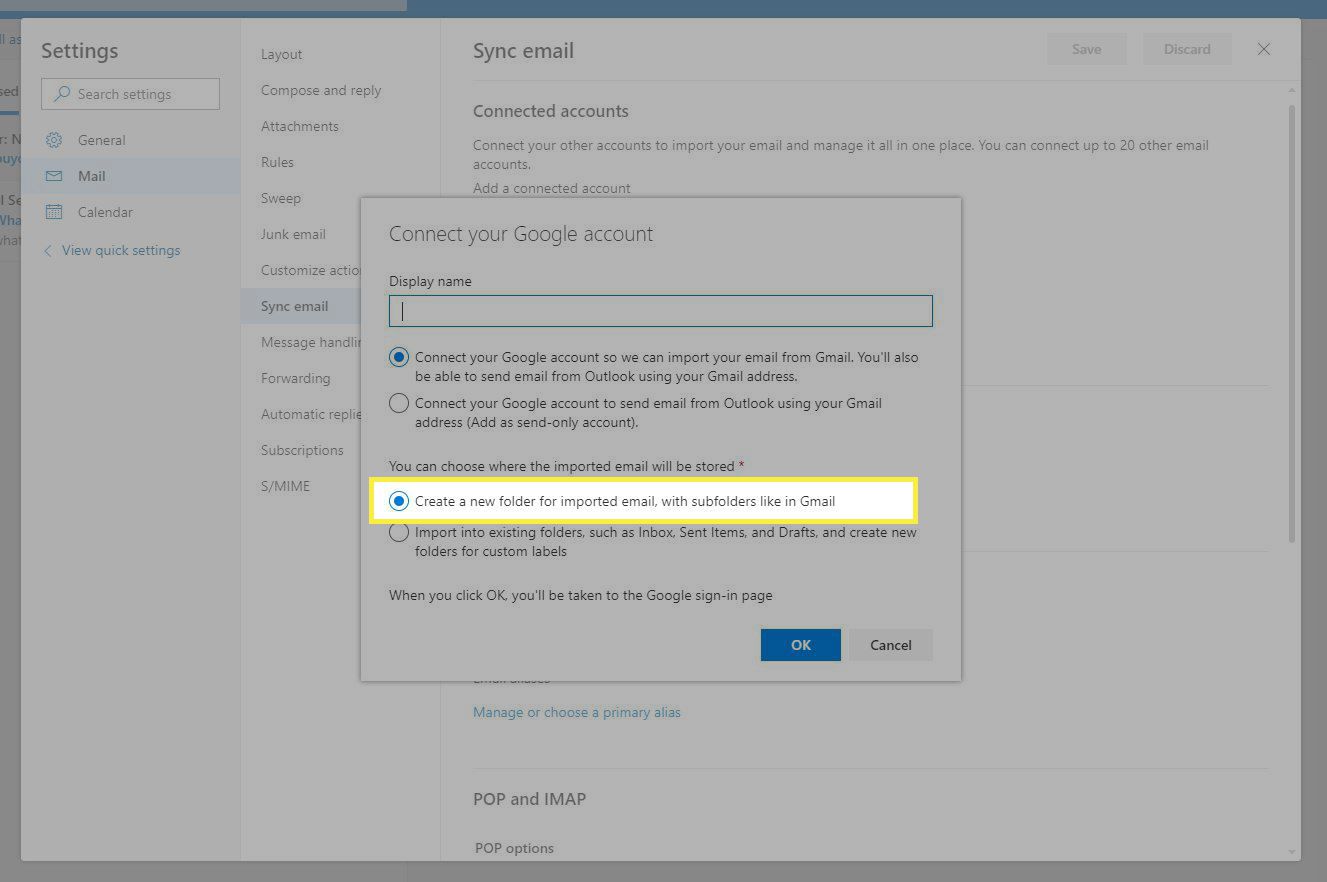Screen dimensions: 1327x882
Task: Click View quick settings link
Action: pyautogui.click(x=121, y=250)
